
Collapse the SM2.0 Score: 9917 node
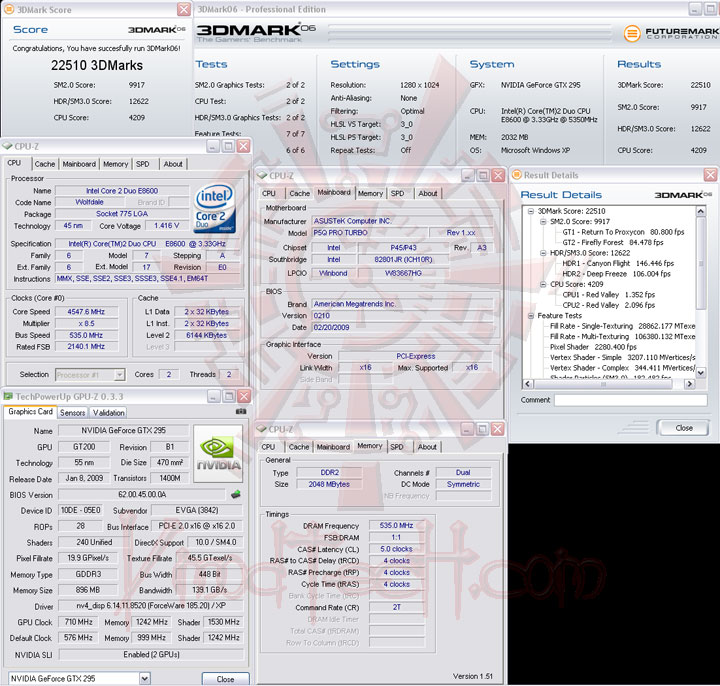point(543,222)
